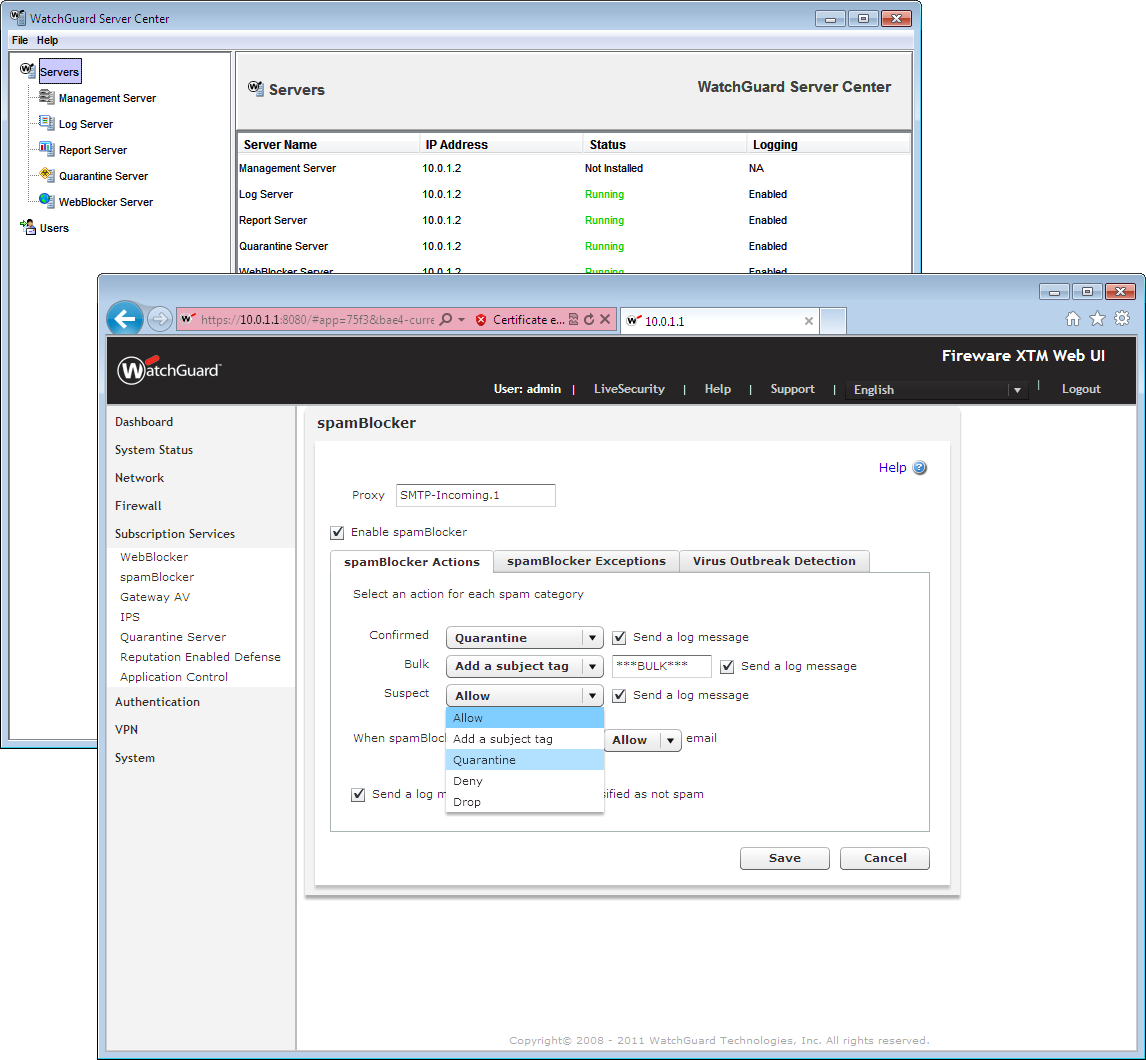Toggle the bottom send a log message checkbox
Image resolution: width=1146 pixels, height=1060 pixels.
[x=358, y=795]
